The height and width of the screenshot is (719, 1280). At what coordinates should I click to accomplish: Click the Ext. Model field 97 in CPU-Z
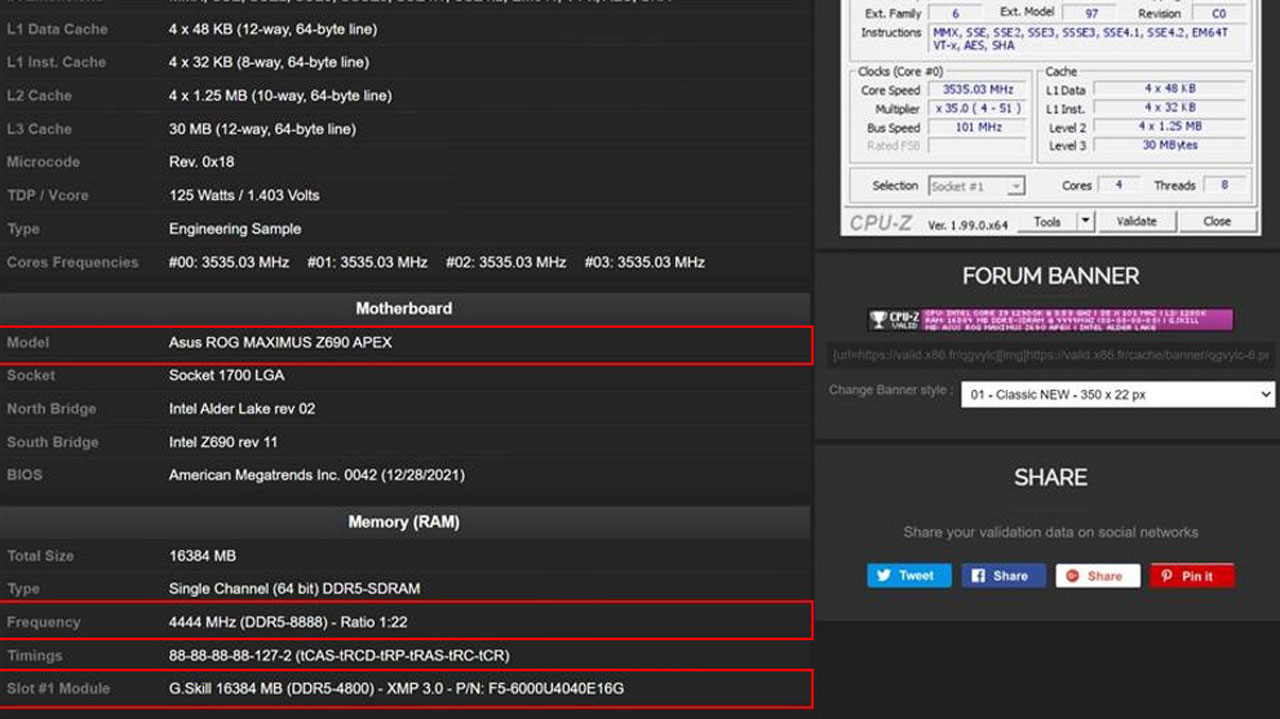1091,13
